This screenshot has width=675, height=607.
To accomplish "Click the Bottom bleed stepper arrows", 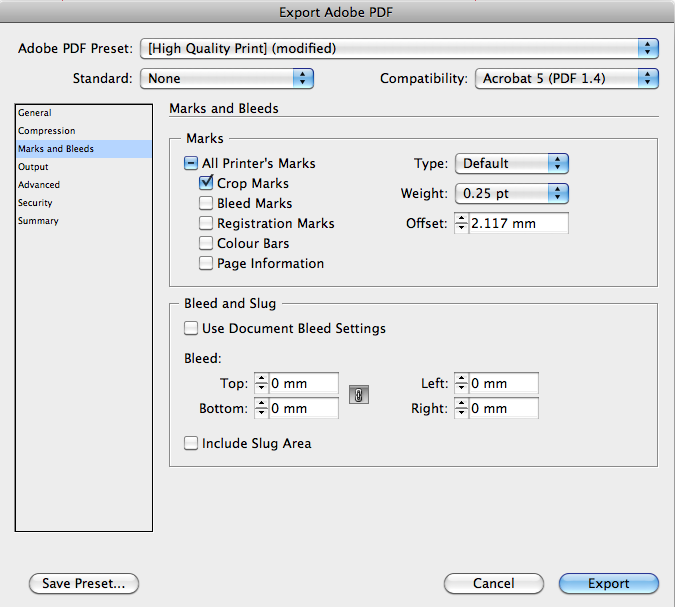I will [261, 408].
